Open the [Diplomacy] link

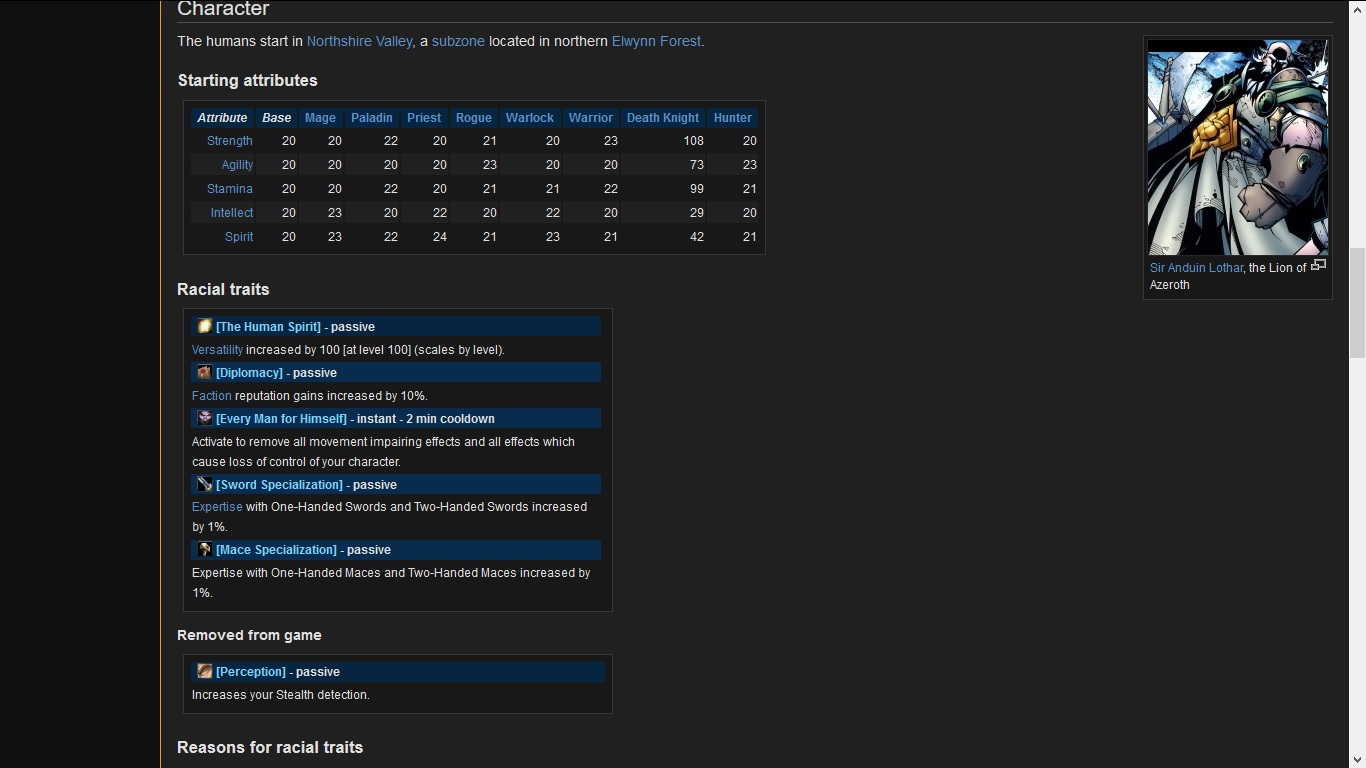[249, 373]
